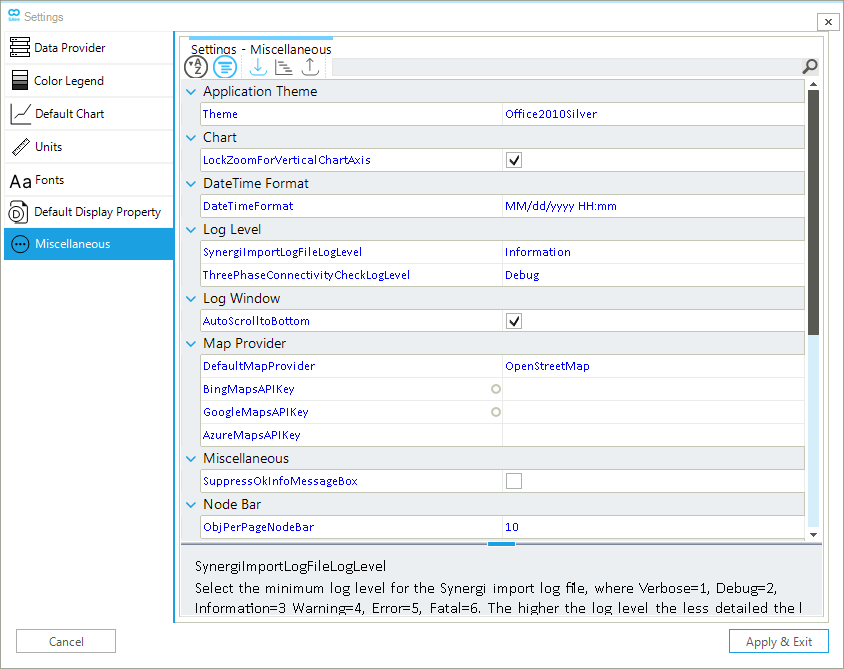The width and height of the screenshot is (844, 669).
Task: Close the Settings window
Action: [828, 22]
